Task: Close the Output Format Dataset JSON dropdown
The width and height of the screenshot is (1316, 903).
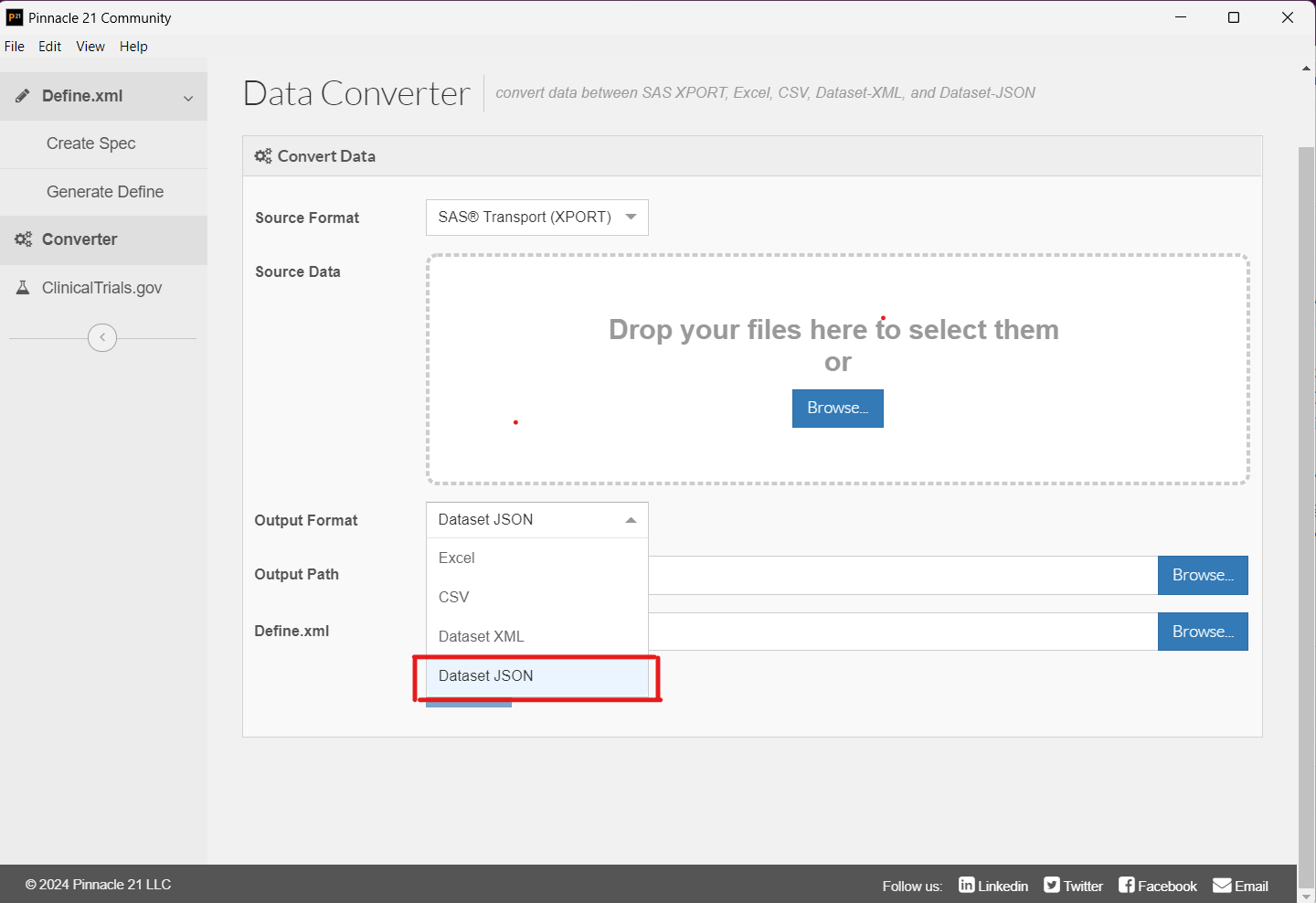Action: [x=537, y=520]
